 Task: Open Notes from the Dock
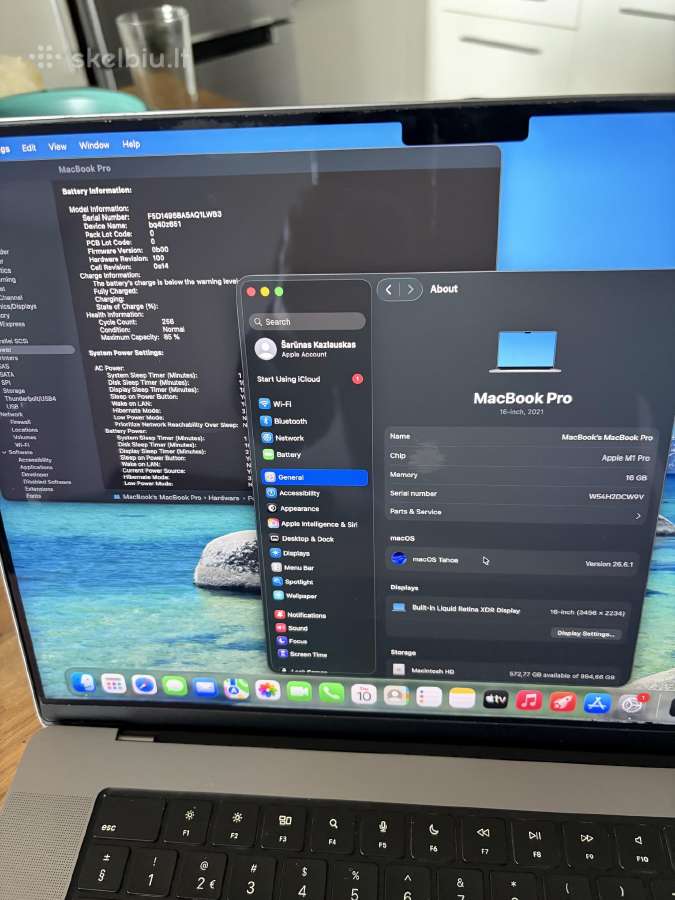[462, 699]
